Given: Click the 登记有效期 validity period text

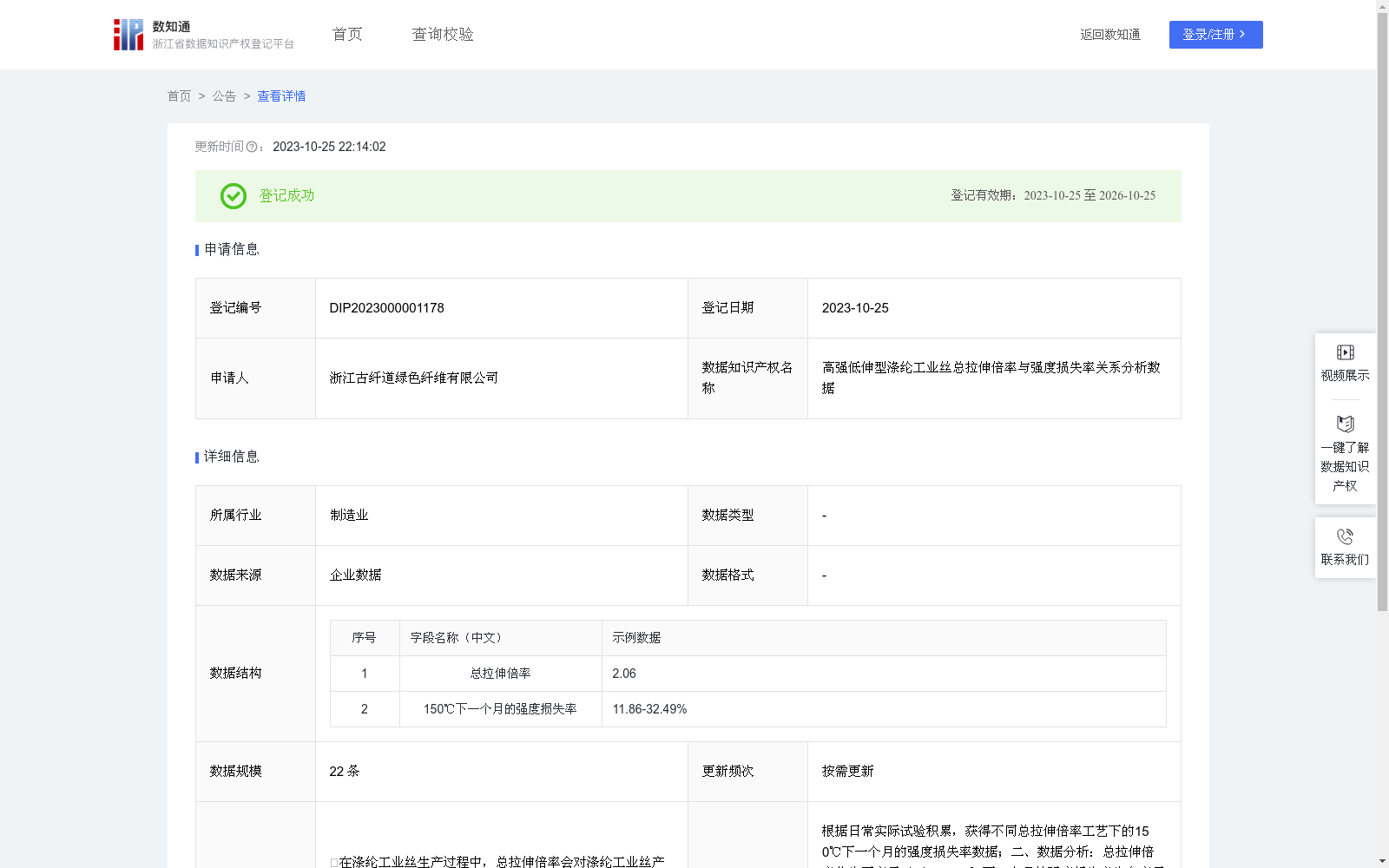Looking at the screenshot, I should pos(1053,196).
